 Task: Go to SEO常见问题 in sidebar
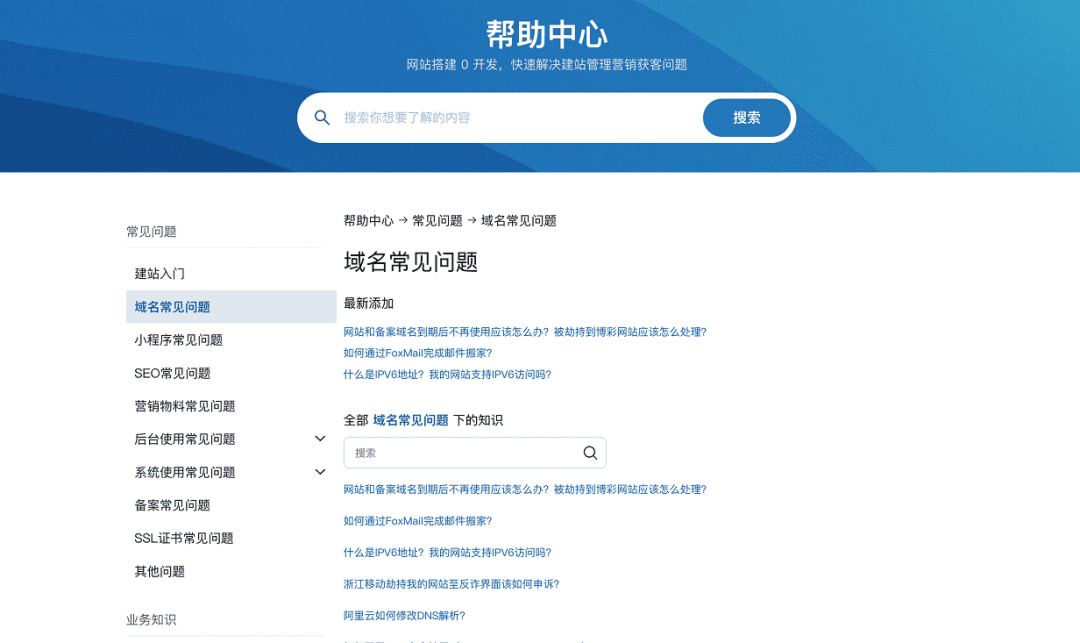[172, 373]
